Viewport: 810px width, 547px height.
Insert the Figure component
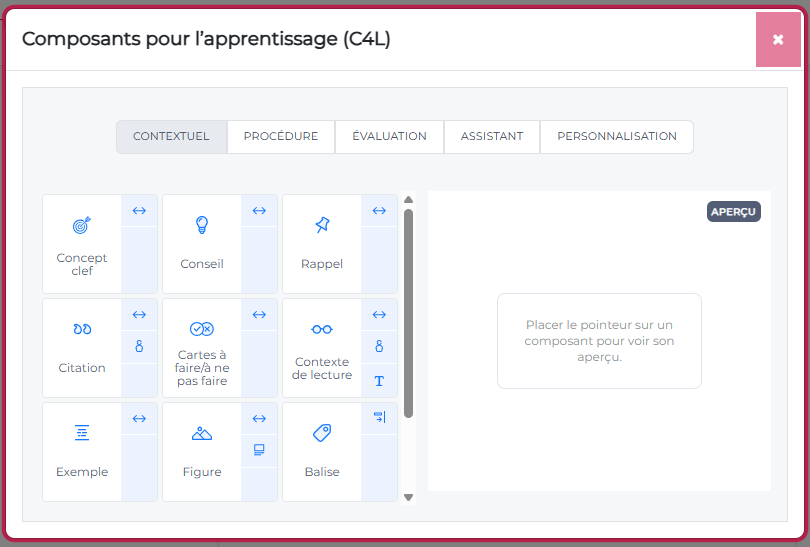click(x=202, y=452)
